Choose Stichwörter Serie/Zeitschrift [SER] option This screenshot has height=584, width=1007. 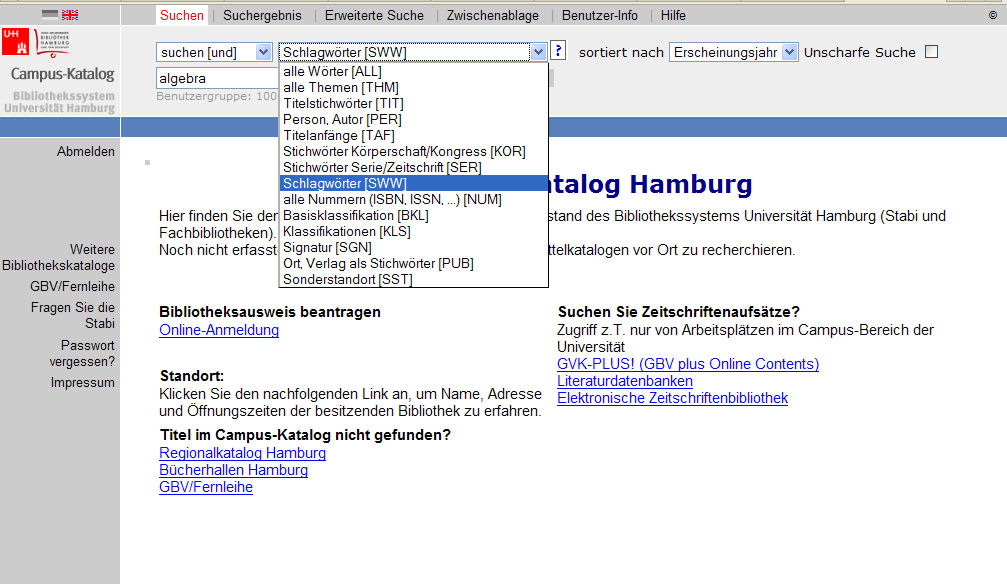point(414,168)
